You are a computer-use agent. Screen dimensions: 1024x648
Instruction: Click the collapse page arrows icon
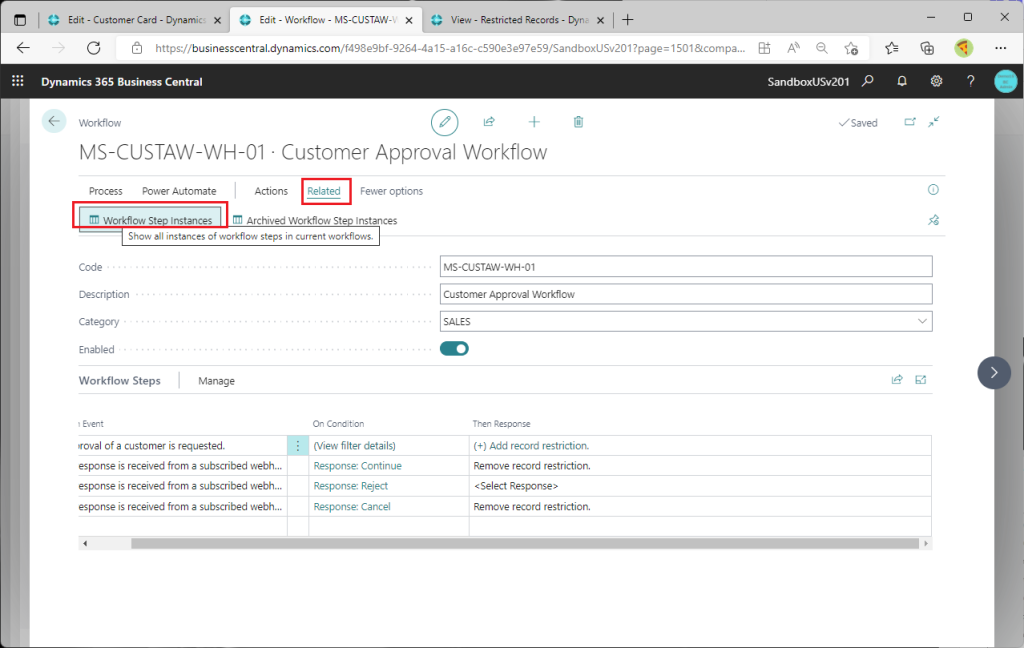[x=934, y=122]
